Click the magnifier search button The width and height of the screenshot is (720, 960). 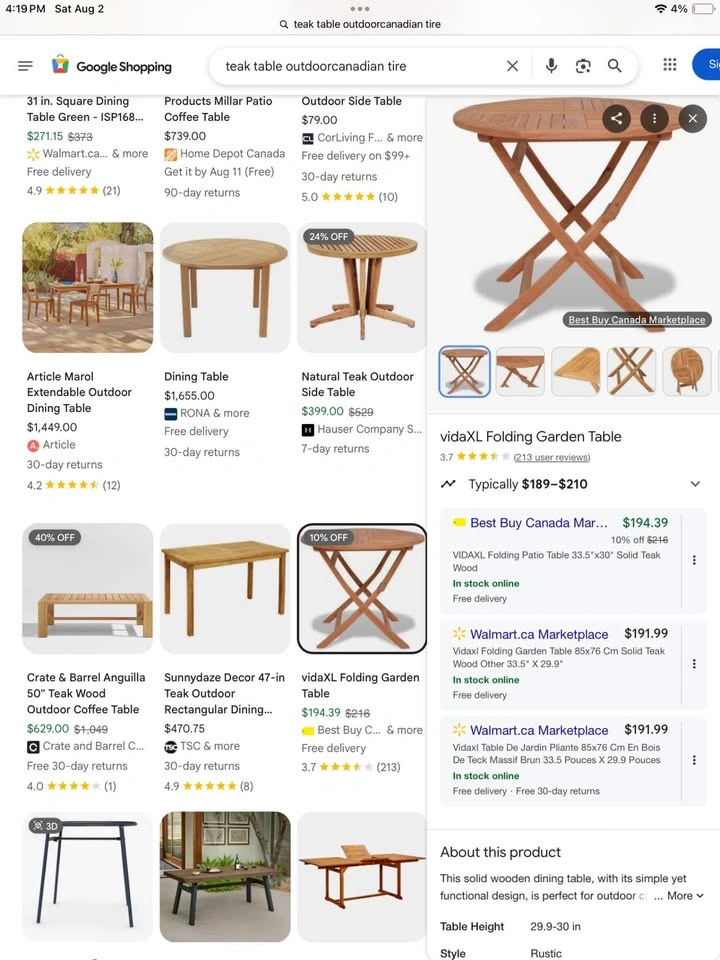(x=614, y=66)
